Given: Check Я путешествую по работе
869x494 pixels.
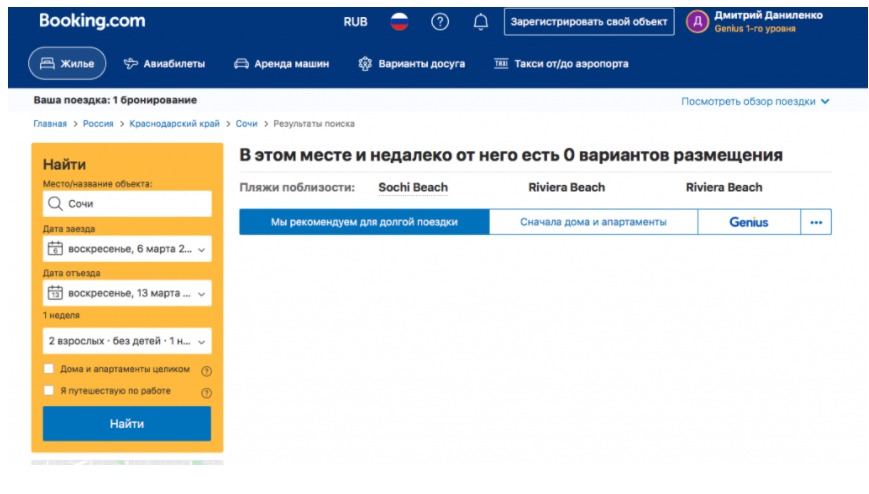Looking at the screenshot, I should pyautogui.click(x=49, y=390).
